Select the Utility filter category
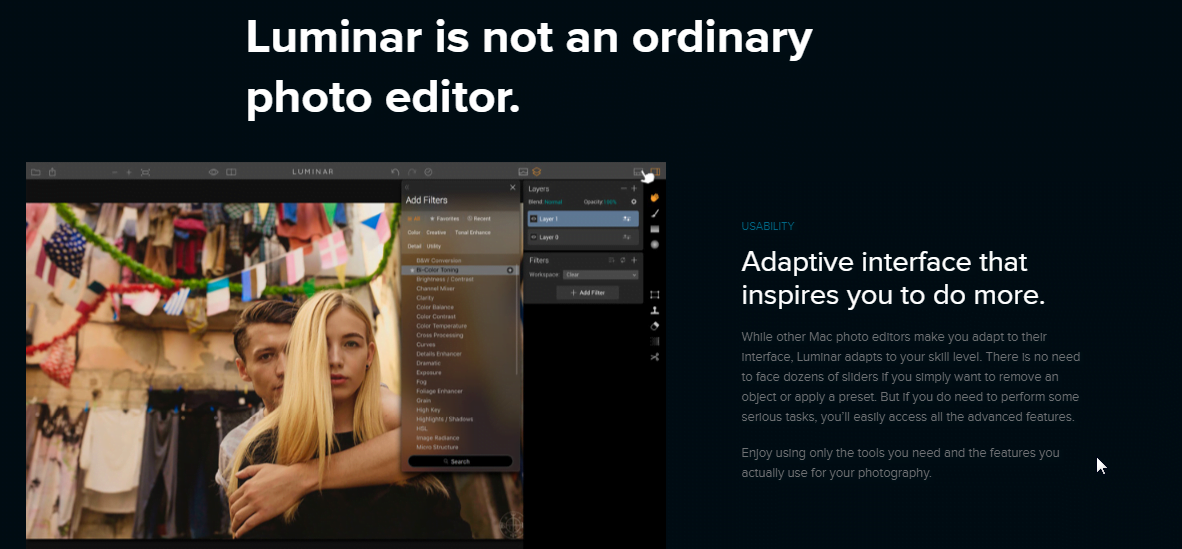 [433, 246]
